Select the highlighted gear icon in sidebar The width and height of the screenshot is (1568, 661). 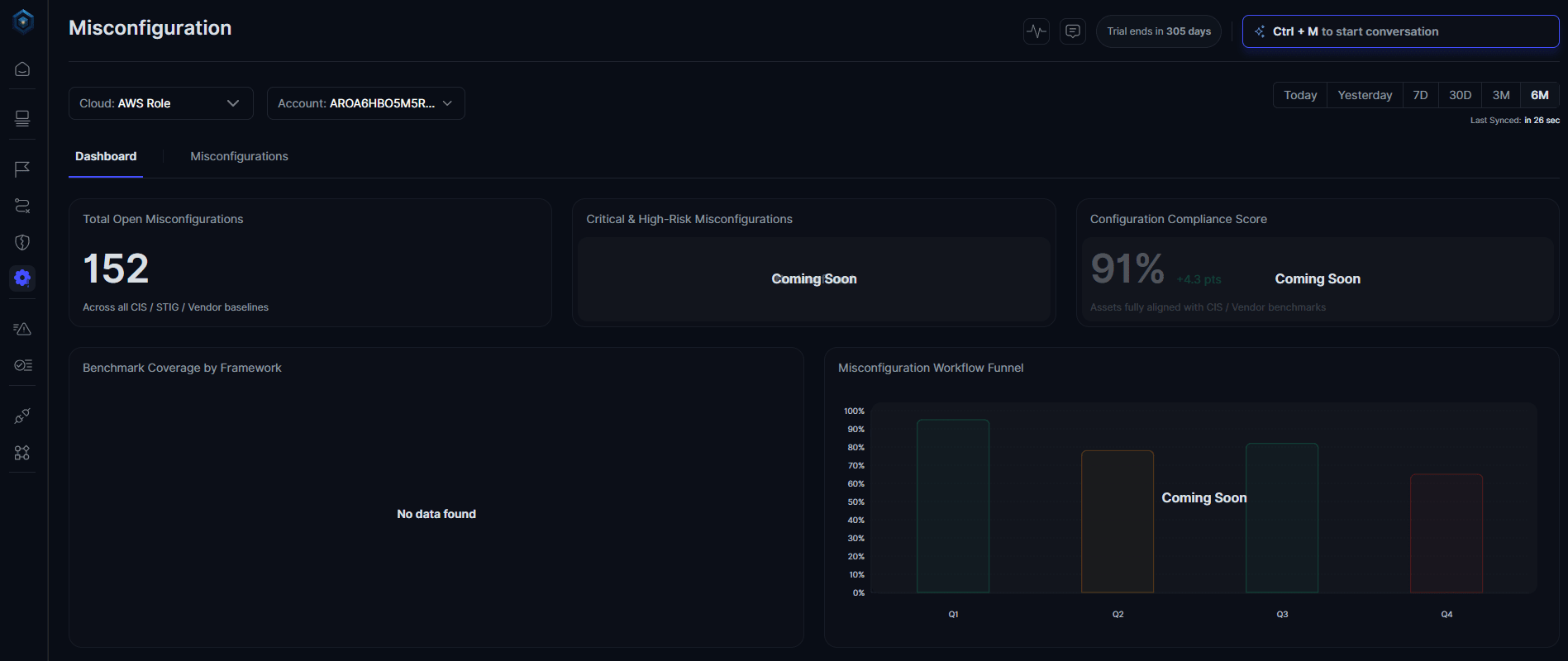(x=22, y=278)
